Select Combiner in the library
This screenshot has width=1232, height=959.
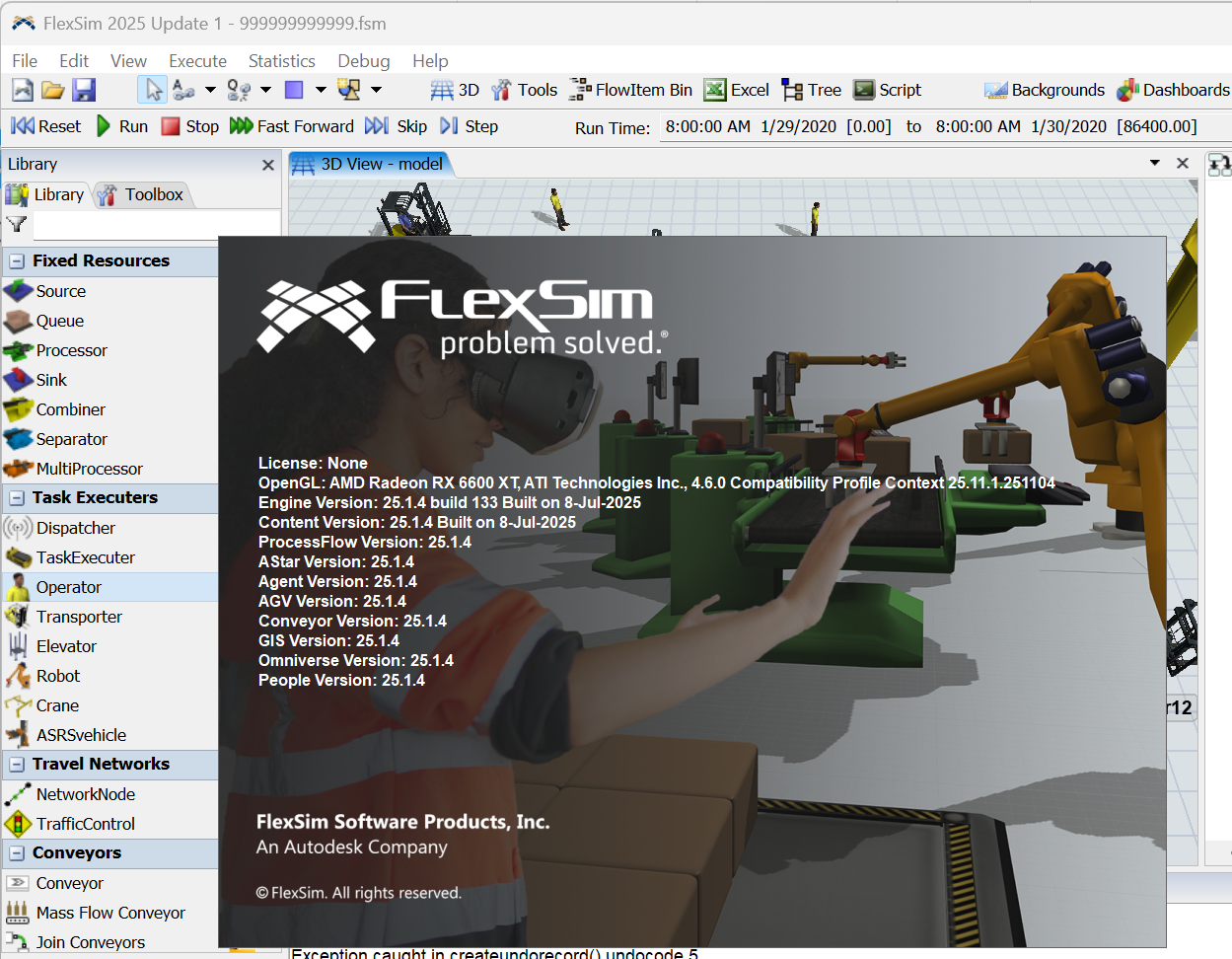tap(109, 409)
